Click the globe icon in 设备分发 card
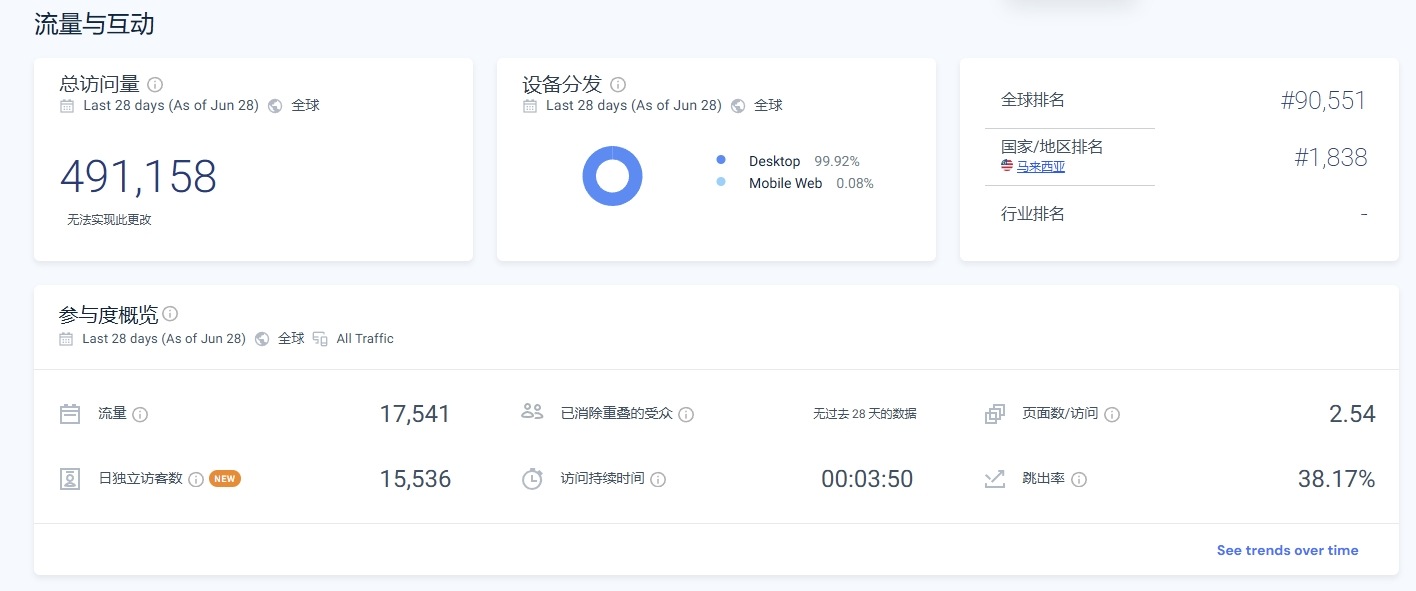Screen dimensions: 1416x591 click(x=738, y=106)
